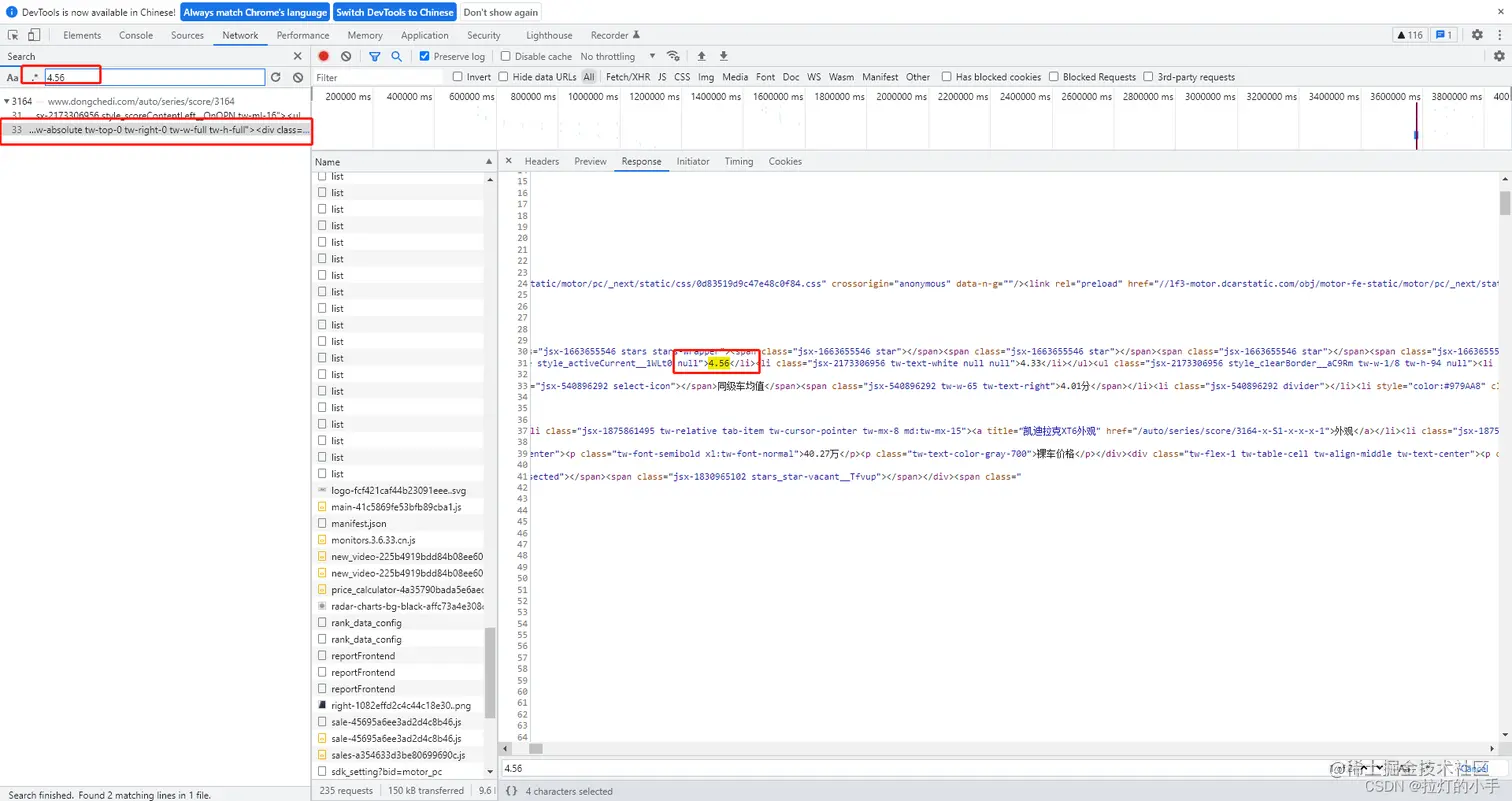1512x801 pixels.
Task: Show the request Cookies tab
Action: point(785,161)
